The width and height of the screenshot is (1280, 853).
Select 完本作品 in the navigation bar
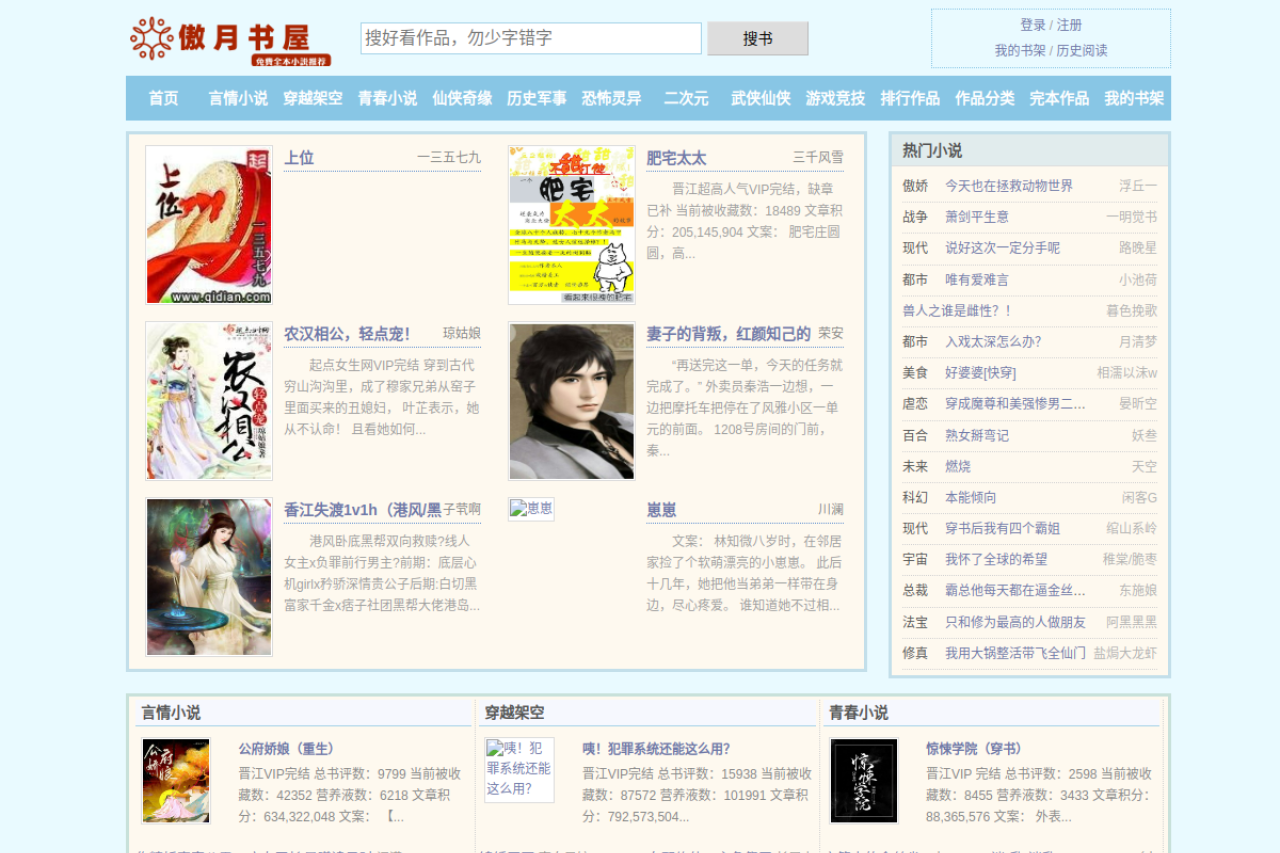point(1059,98)
